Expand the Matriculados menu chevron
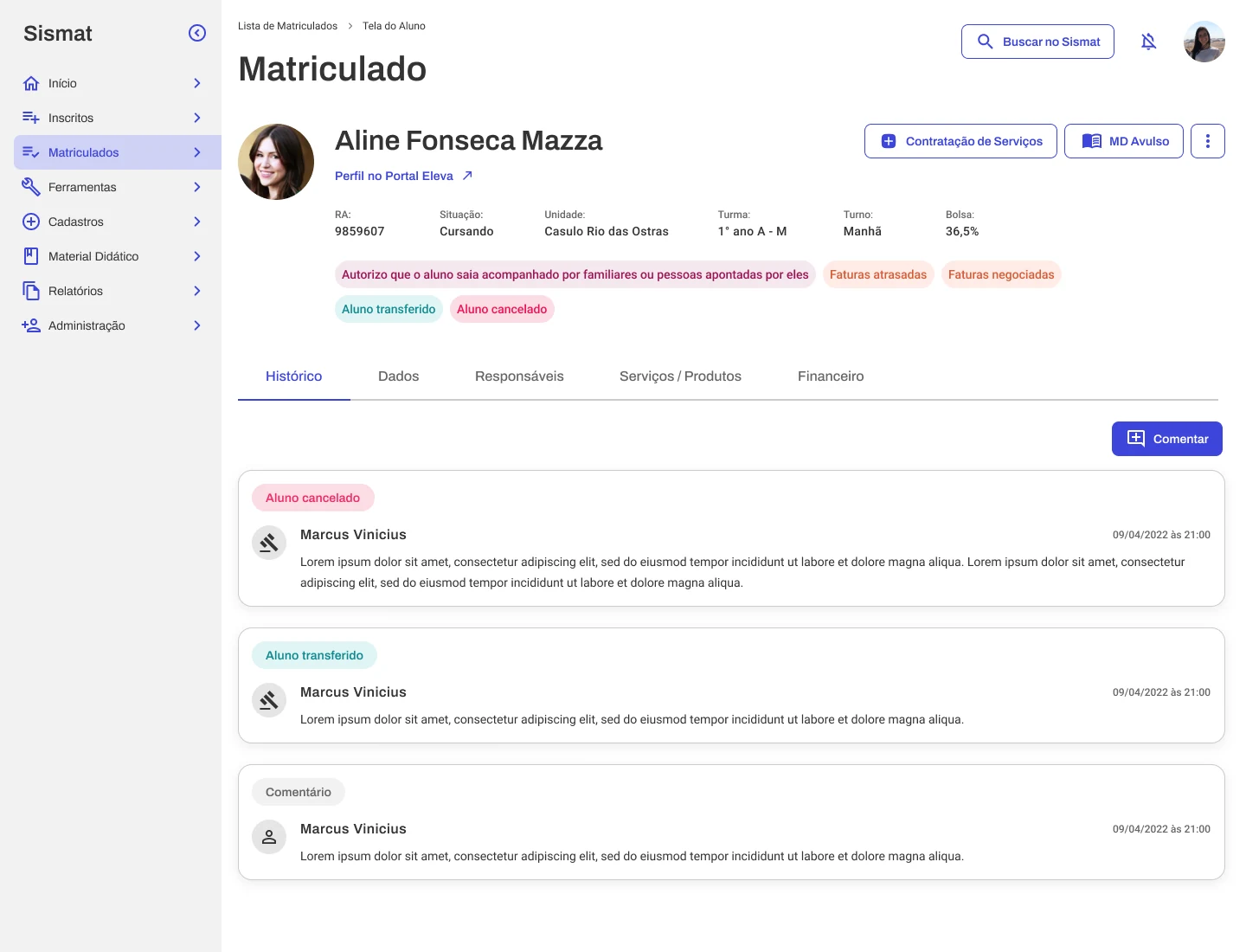 197,152
